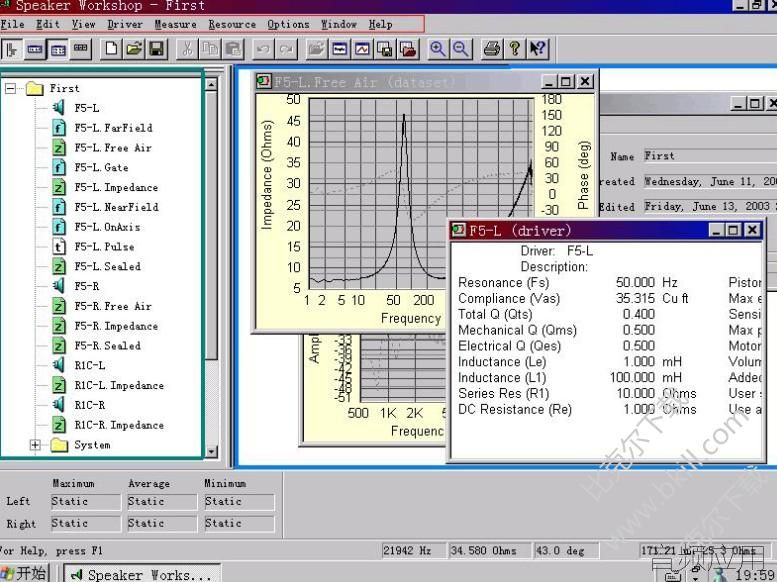The image size is (777, 582).
Task: Click the Speaker Workshop taskbar button
Action: pyautogui.click(x=142, y=575)
